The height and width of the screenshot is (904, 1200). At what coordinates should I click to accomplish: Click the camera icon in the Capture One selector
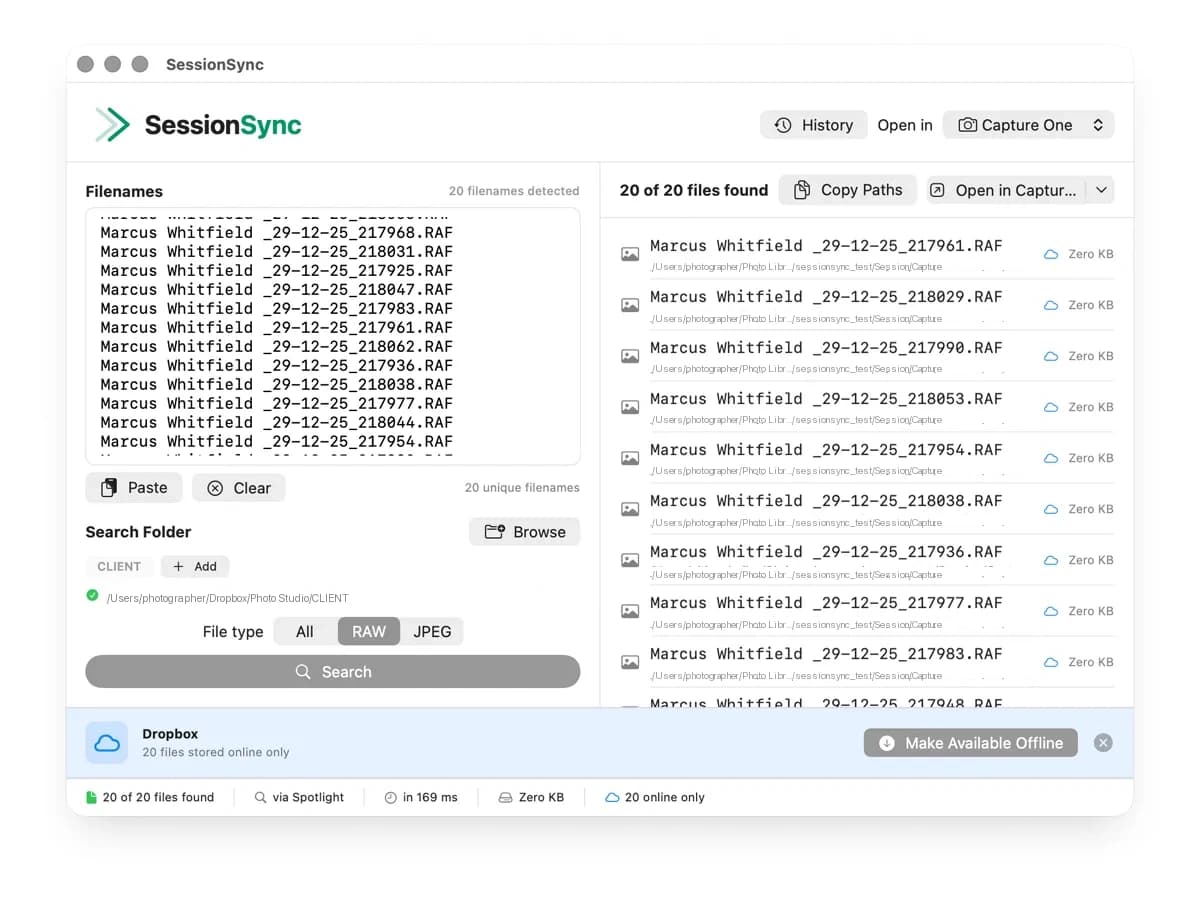tap(966, 124)
